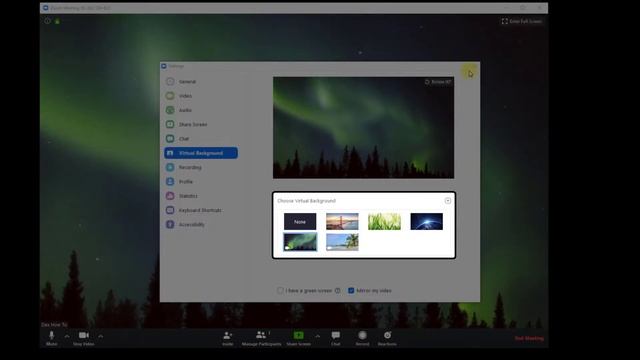Select the Virtual Background settings tab
The image size is (640, 360).
(201, 153)
